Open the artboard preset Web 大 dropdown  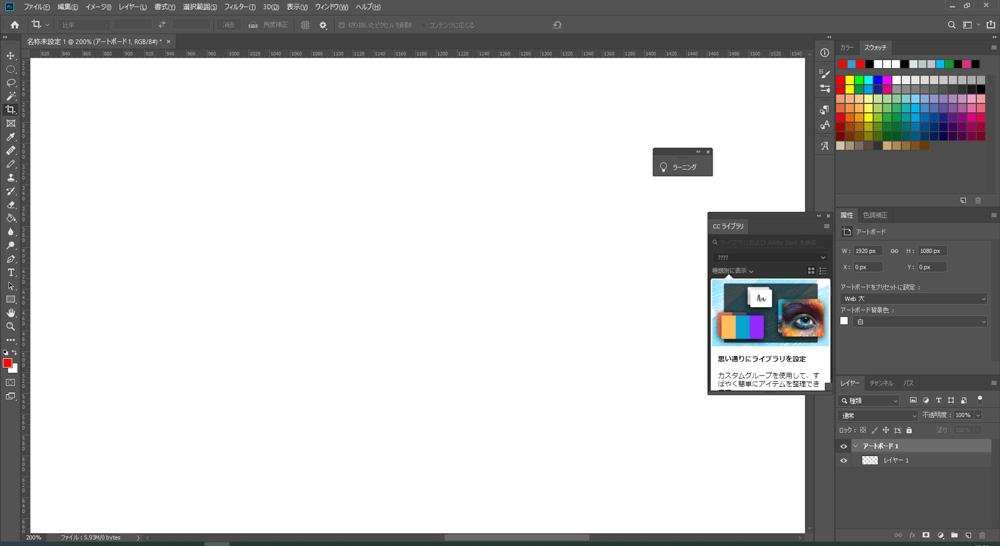[x=913, y=299]
